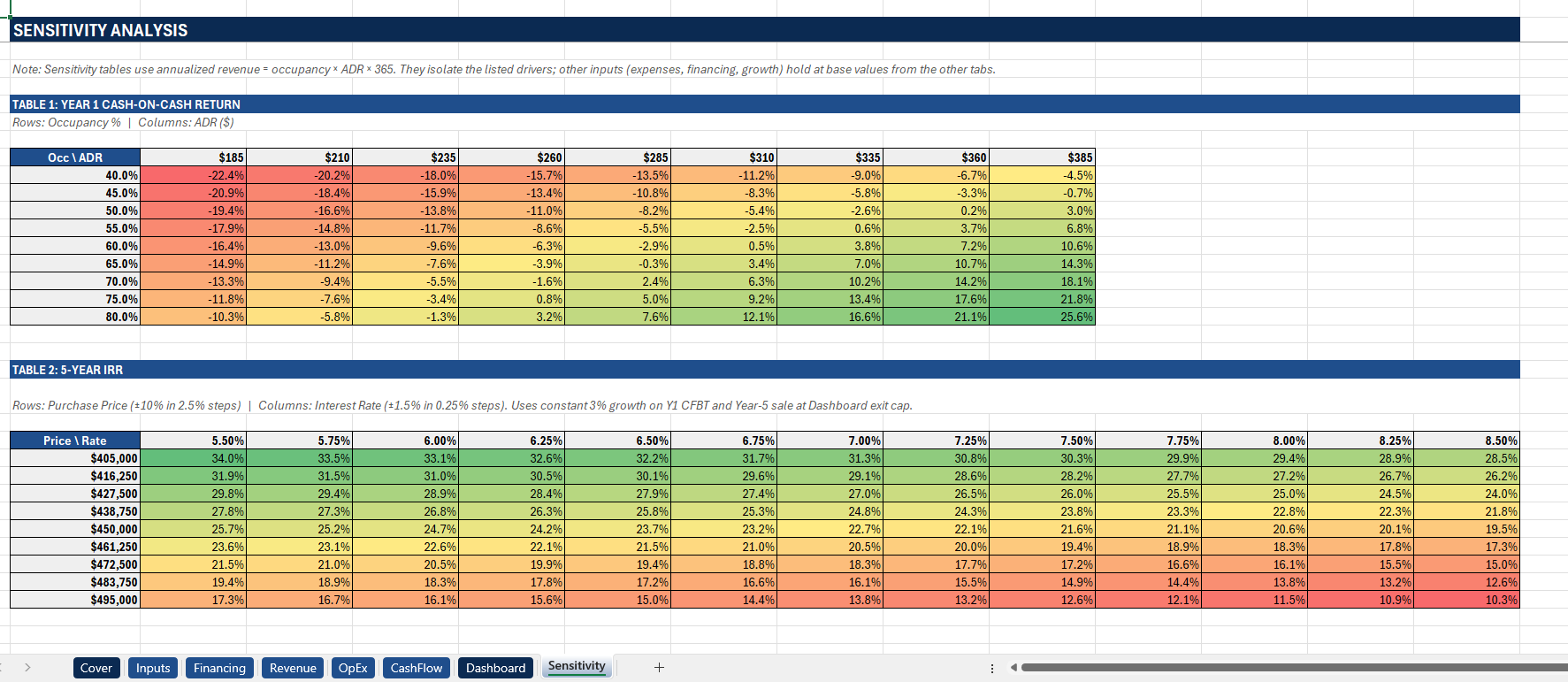The image size is (1568, 682).
Task: Click the 3.0% cell in 50.0% row
Action: tap(1042, 211)
